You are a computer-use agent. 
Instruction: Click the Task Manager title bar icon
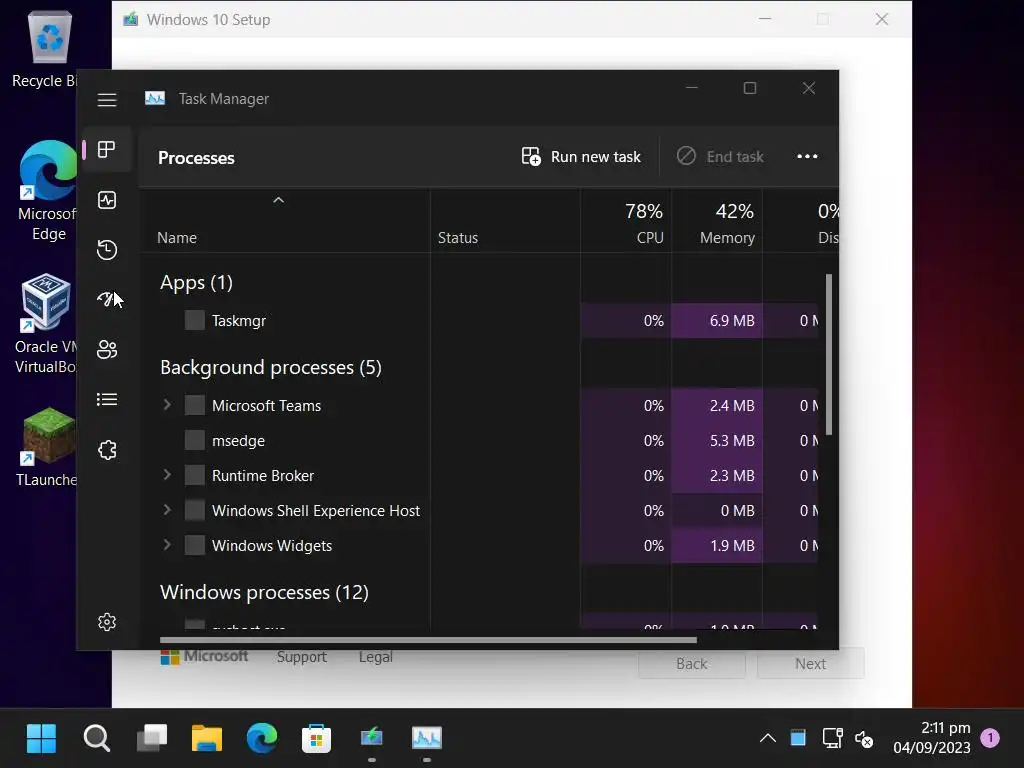coord(155,99)
